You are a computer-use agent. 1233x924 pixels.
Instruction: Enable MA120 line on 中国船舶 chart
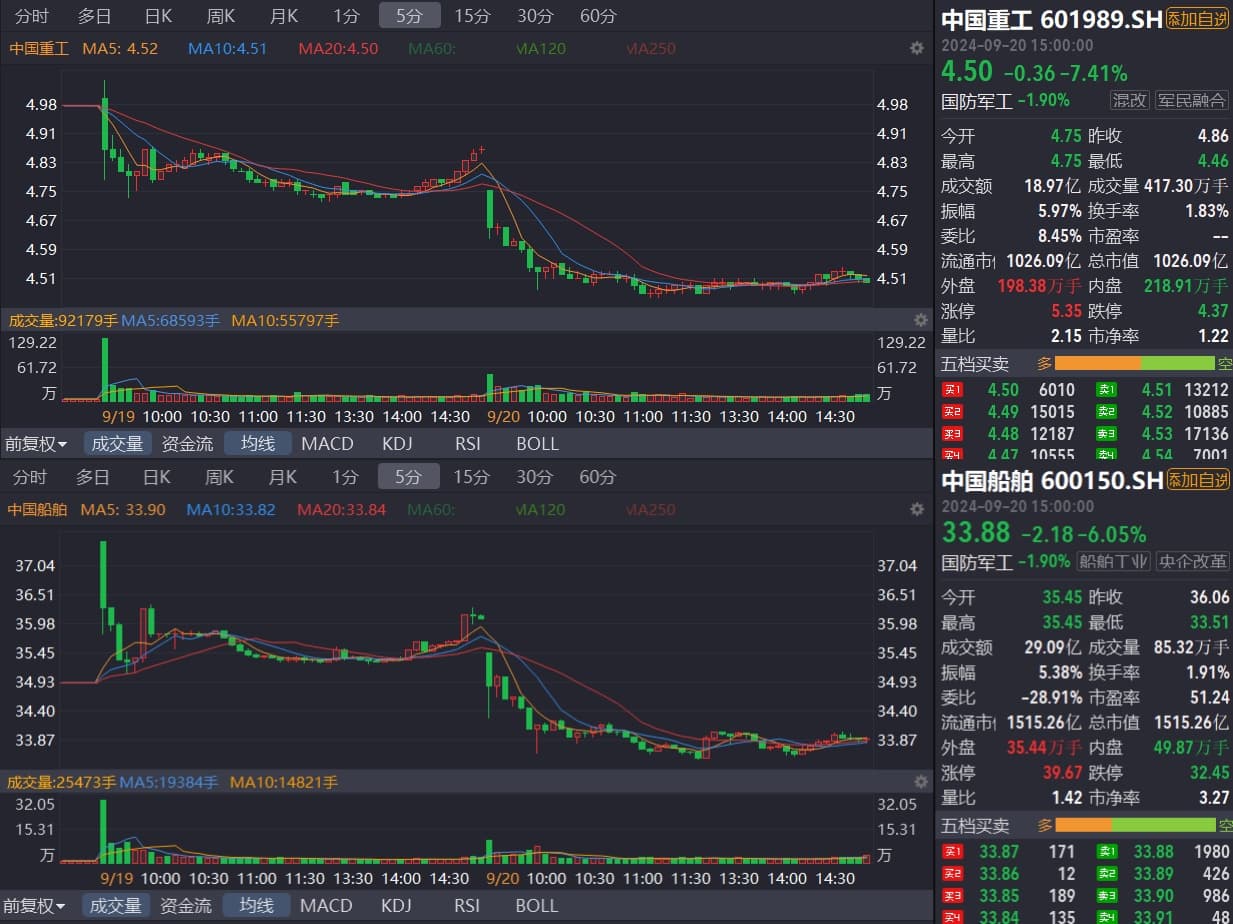point(541,509)
